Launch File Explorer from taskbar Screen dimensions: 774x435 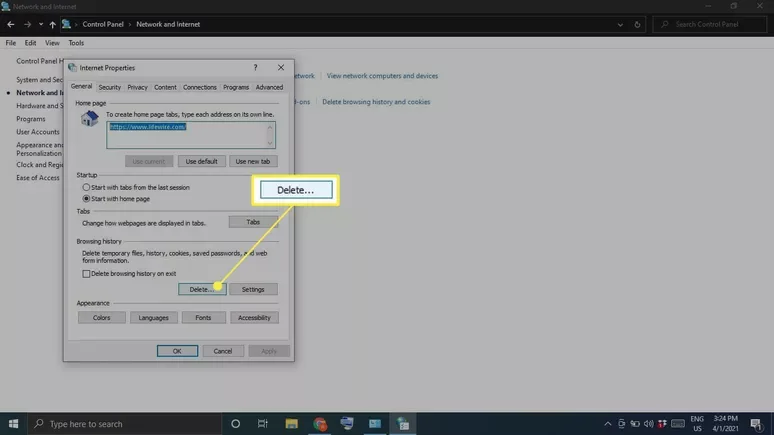click(291, 424)
